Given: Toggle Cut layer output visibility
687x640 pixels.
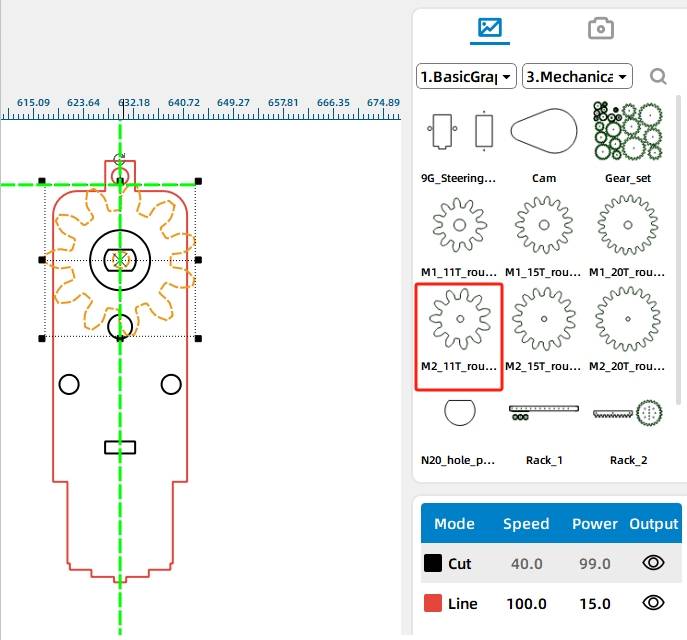Looking at the screenshot, I should click(x=653, y=563).
